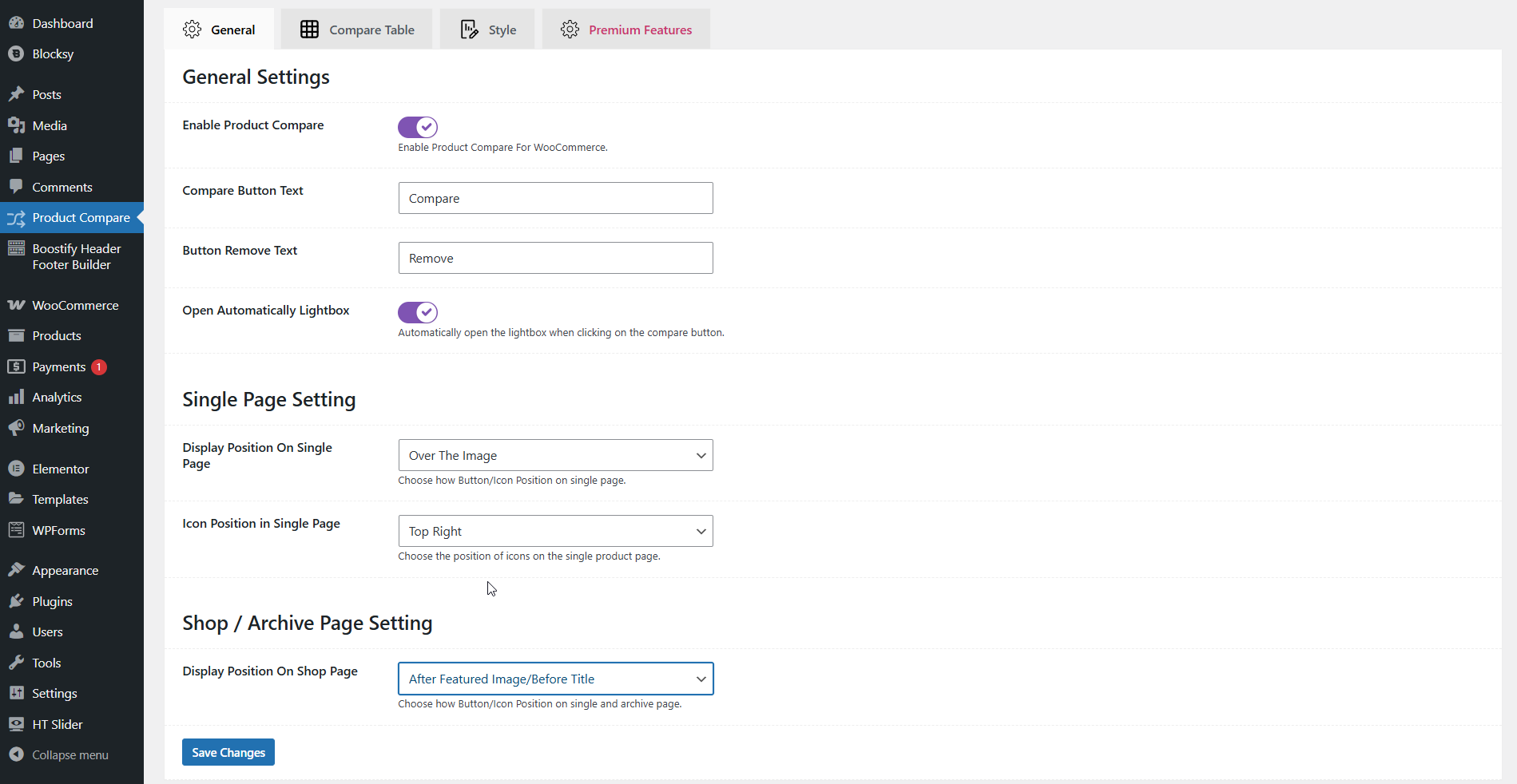Open Display Position On Shop Page dropdown
Viewport: 1517px width, 784px height.
pos(555,679)
